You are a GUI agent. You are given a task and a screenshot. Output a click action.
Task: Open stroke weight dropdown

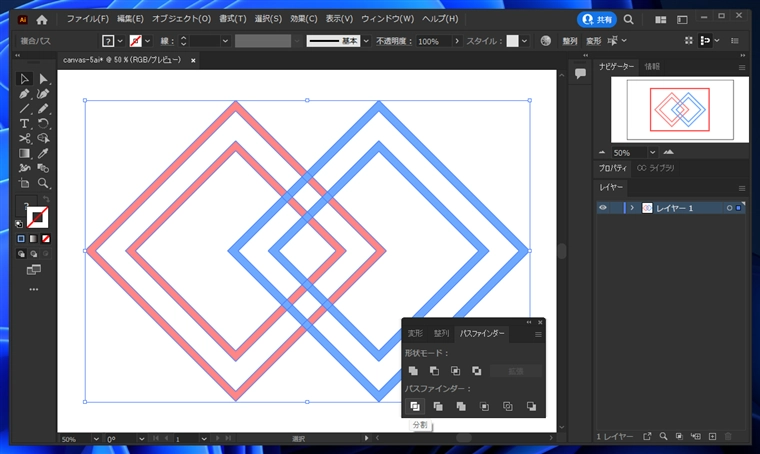(x=225, y=41)
